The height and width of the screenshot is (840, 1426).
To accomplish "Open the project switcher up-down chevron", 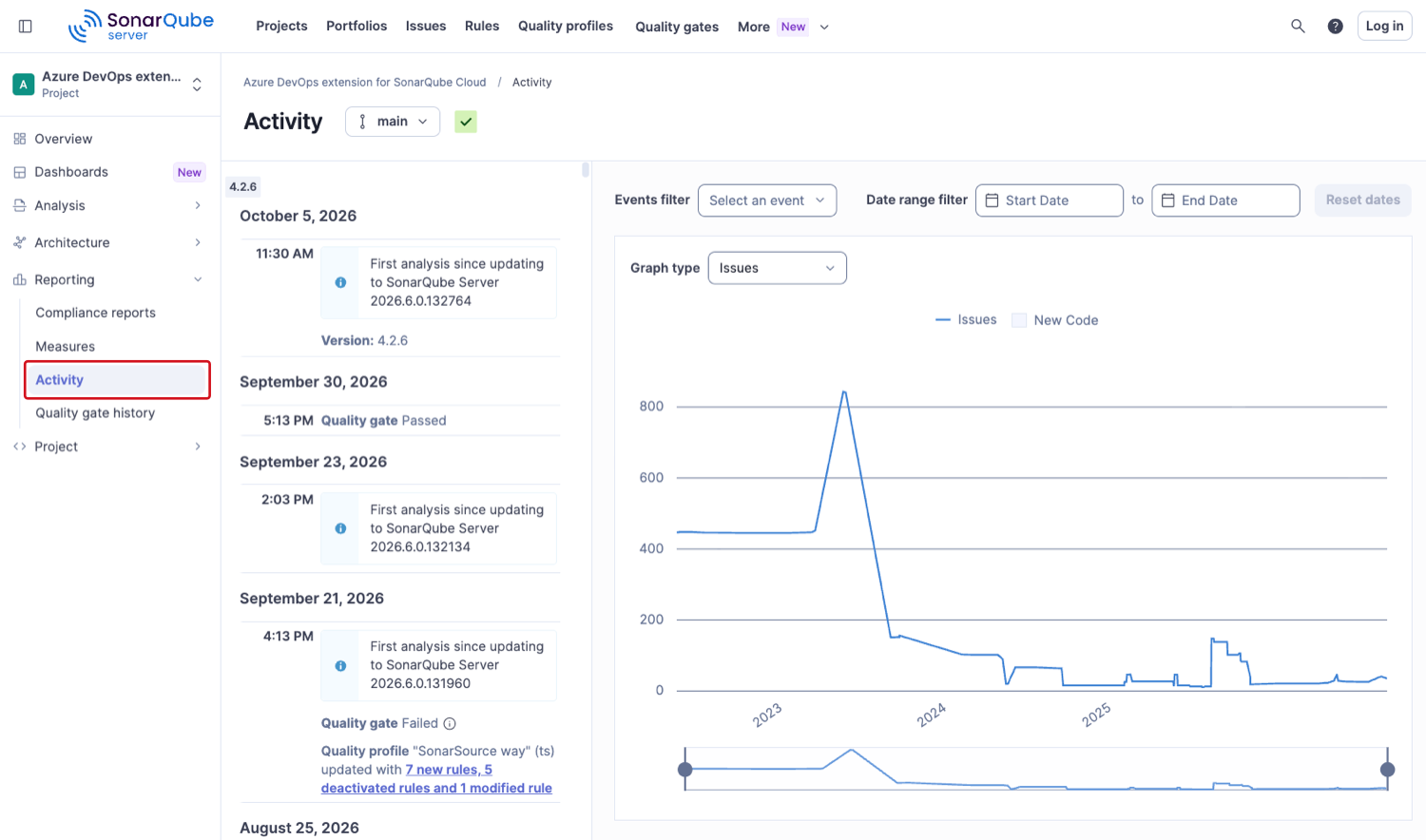I will click(x=197, y=85).
